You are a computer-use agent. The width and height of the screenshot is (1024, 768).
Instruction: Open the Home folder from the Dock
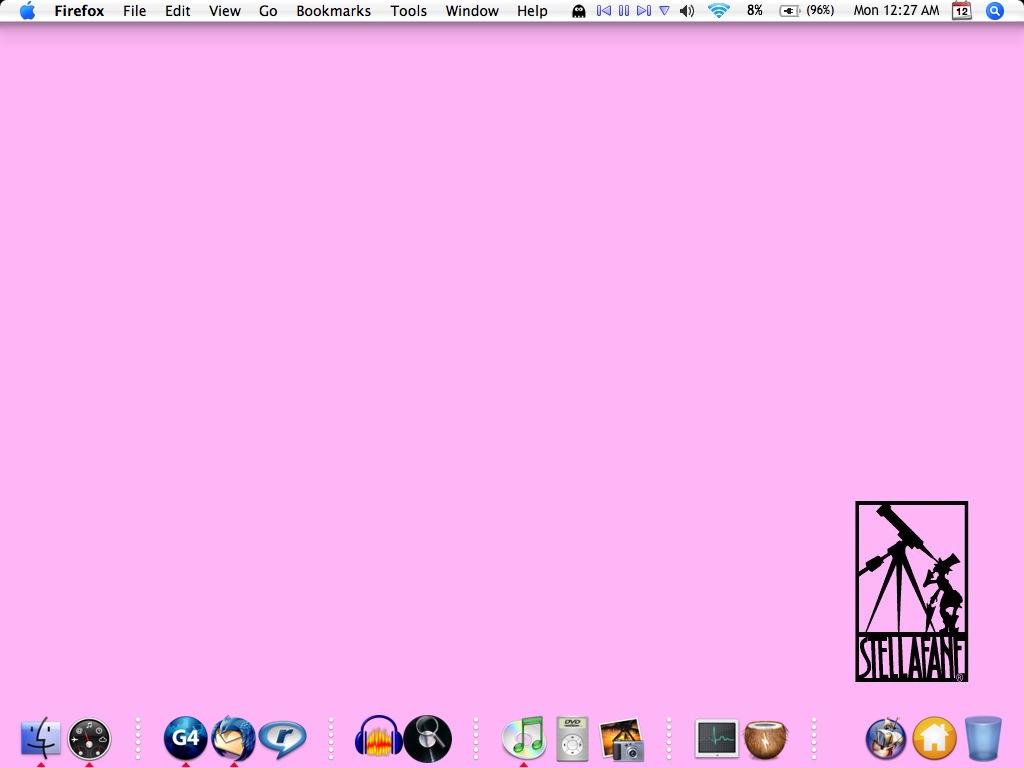[934, 739]
